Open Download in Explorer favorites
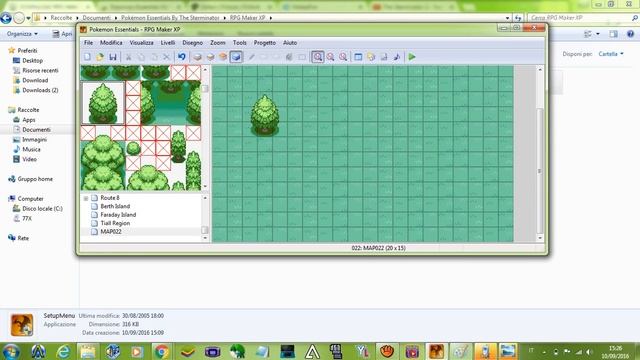This screenshot has width=640, height=360. coord(35,80)
